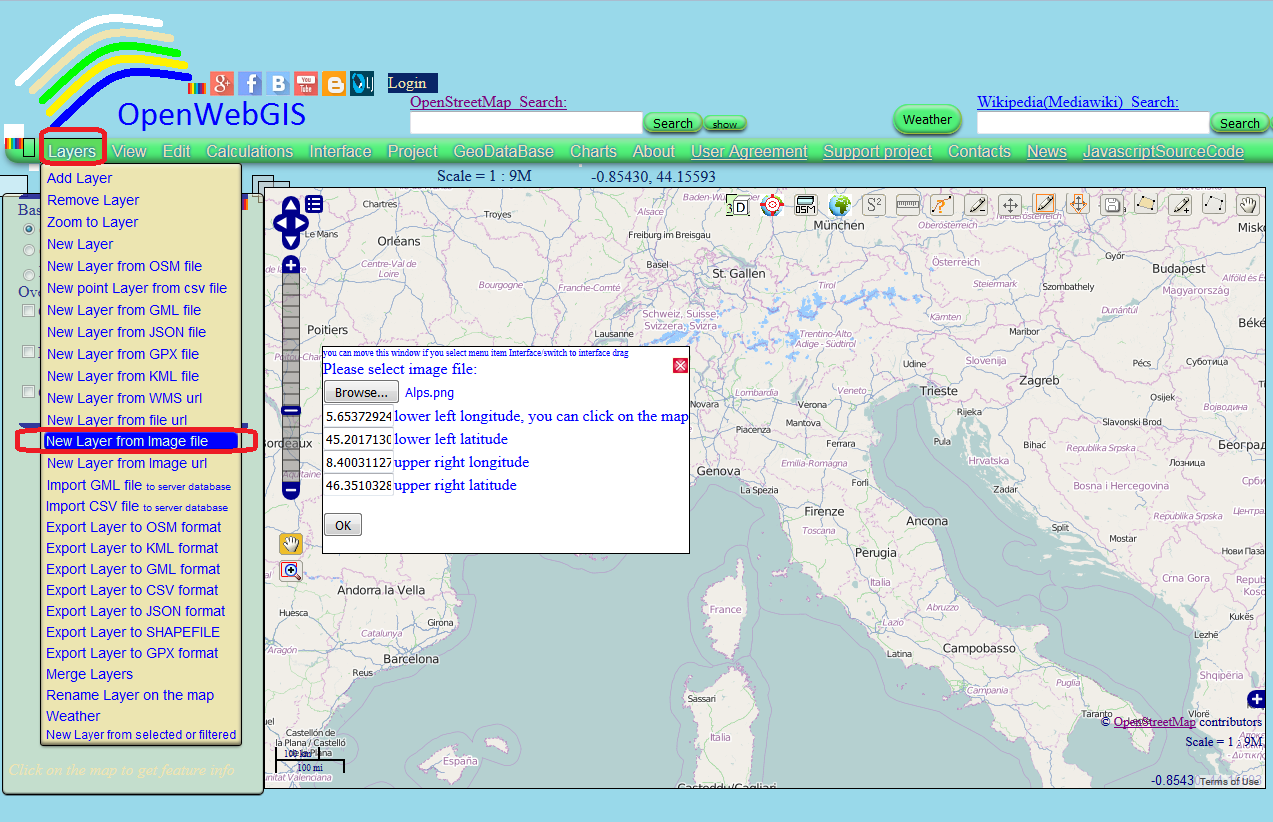The width and height of the screenshot is (1273, 822).
Task: Open the VK 'B' social icon
Action: (x=278, y=84)
